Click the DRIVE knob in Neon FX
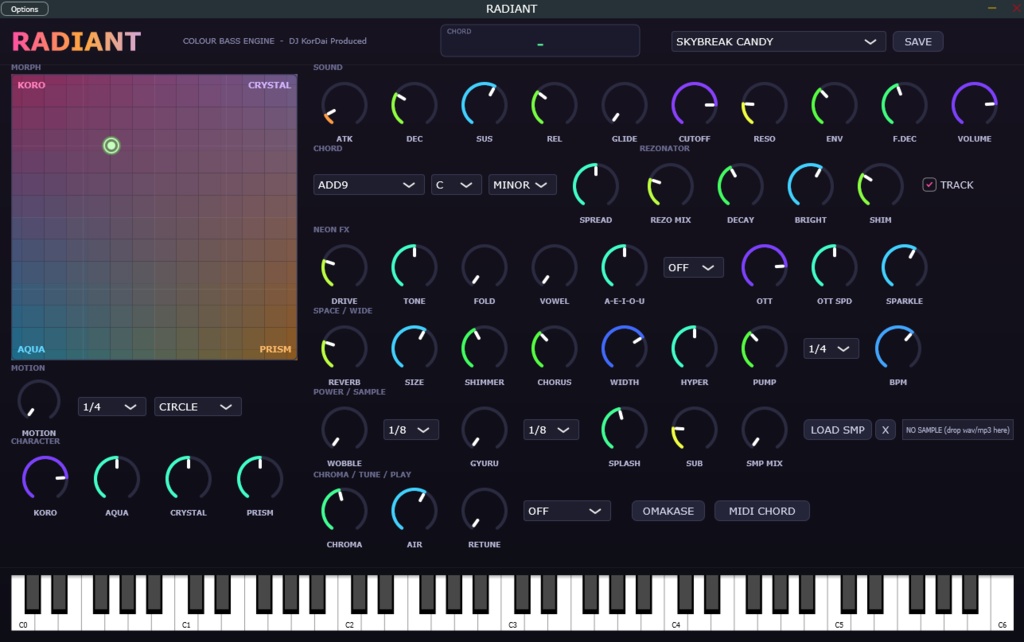The image size is (1024, 642). tap(344, 267)
